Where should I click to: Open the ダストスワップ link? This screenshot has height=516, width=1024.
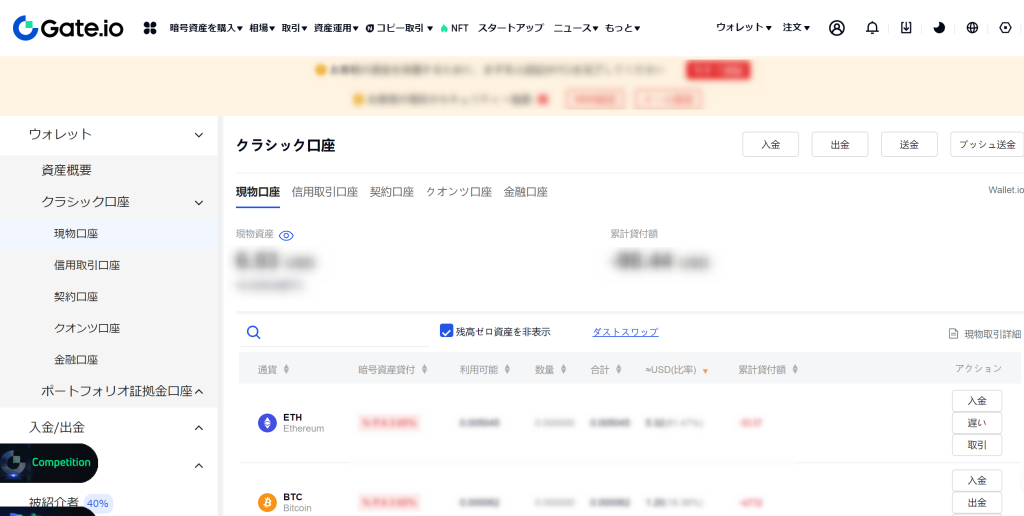(625, 332)
